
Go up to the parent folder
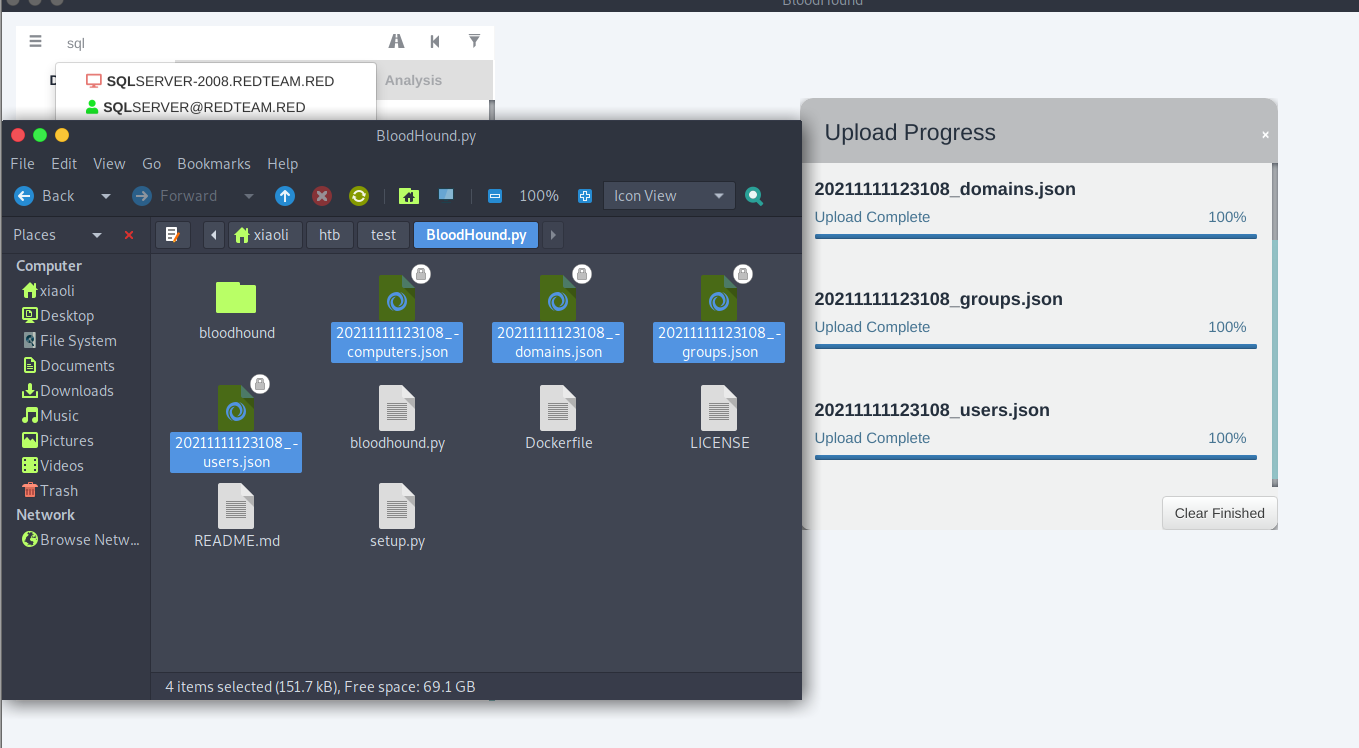(285, 196)
